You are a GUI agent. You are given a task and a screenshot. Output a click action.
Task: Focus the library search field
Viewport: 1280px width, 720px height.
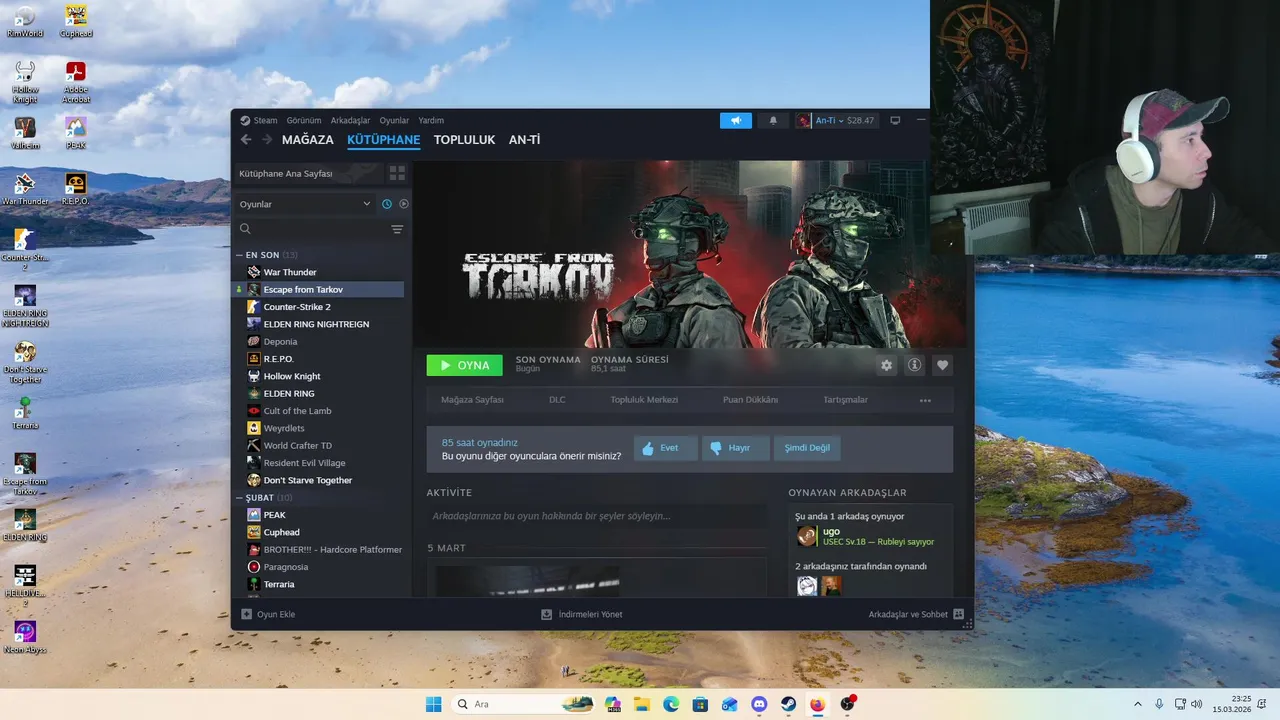coord(310,229)
